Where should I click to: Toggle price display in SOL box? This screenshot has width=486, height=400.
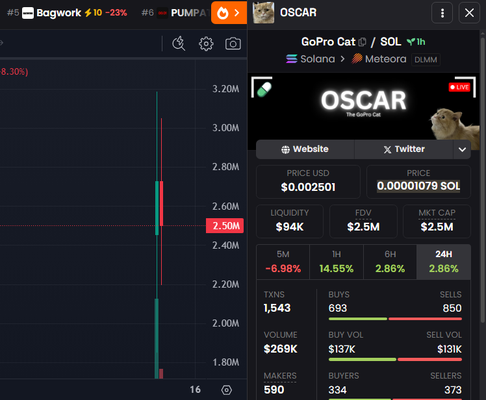(x=418, y=182)
